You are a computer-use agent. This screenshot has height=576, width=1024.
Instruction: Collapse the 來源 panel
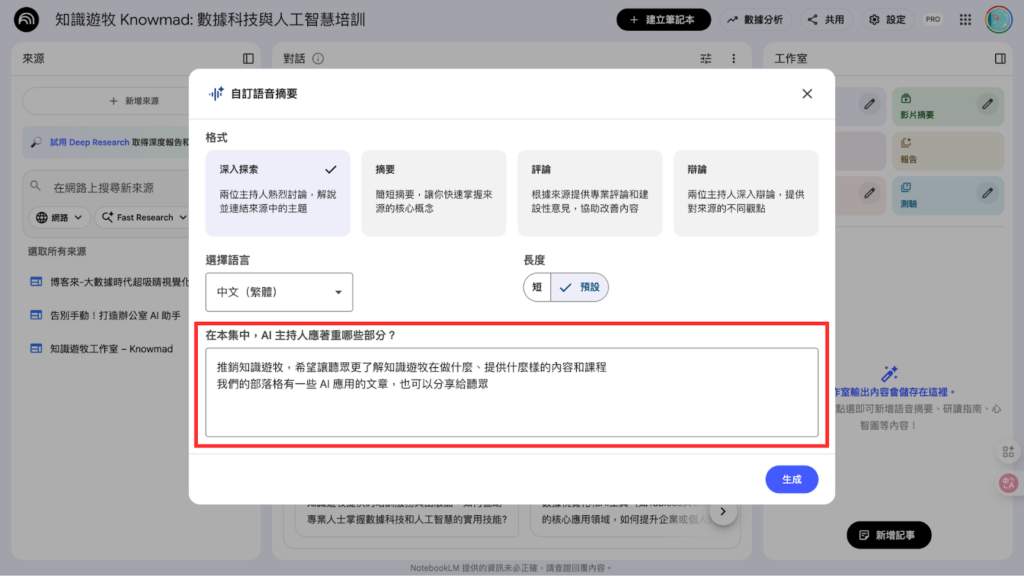248,59
